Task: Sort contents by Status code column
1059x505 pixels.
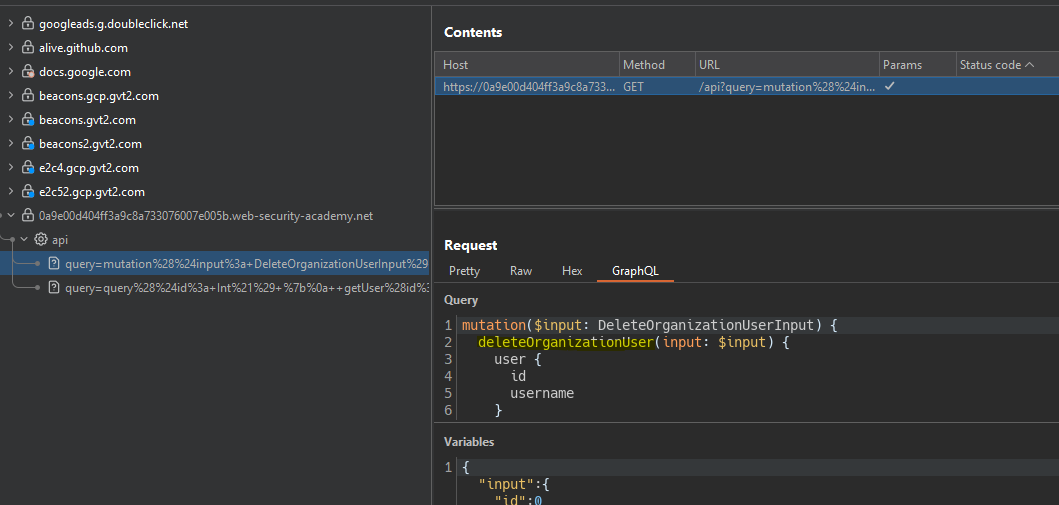Action: click(x=990, y=65)
